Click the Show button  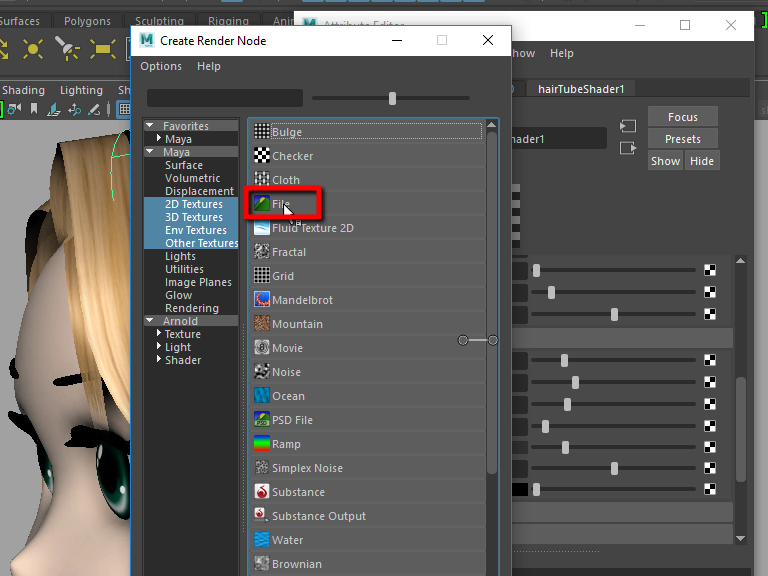coord(665,161)
